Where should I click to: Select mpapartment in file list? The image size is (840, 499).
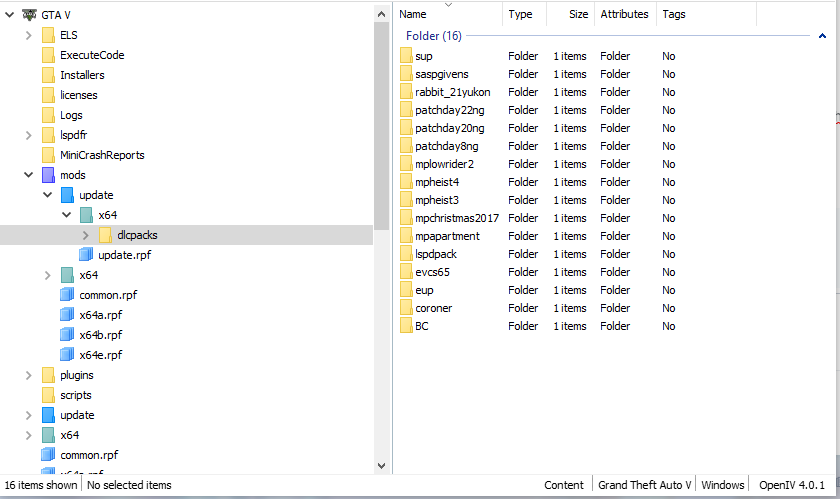pyautogui.click(x=447, y=236)
